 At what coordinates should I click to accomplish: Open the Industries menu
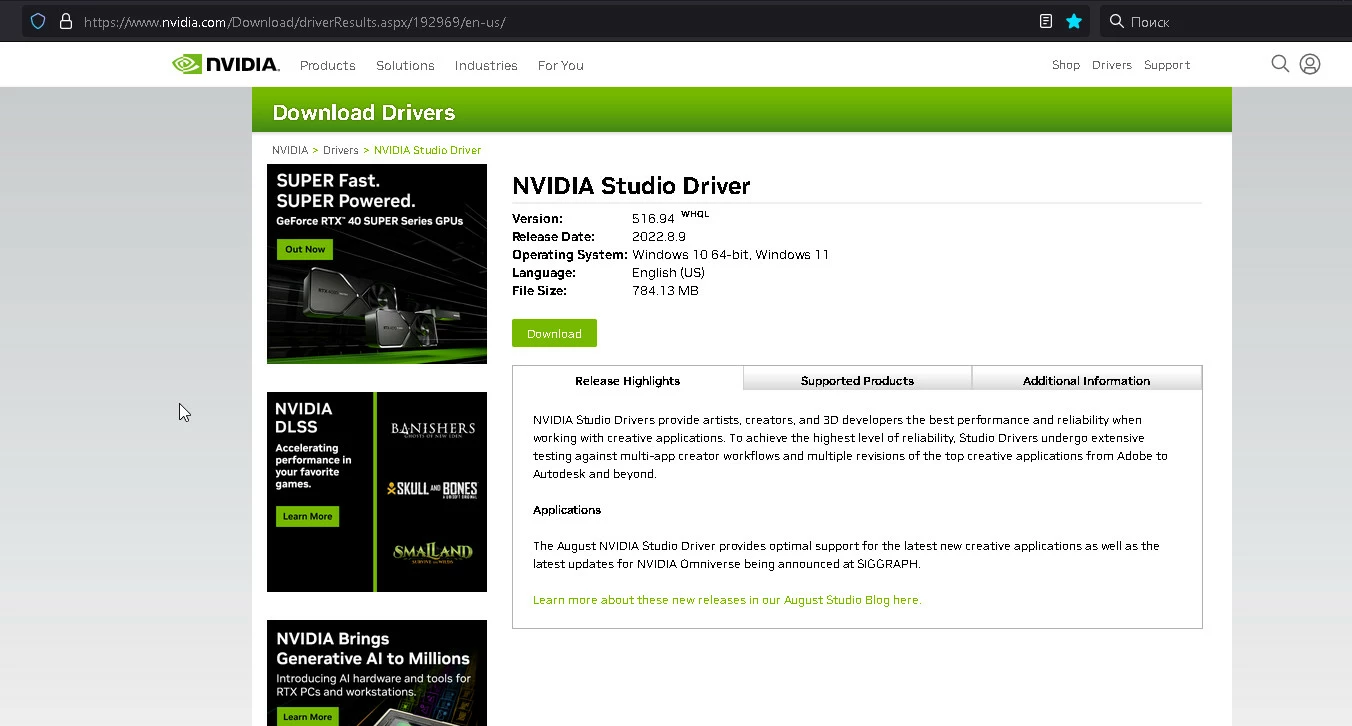(486, 65)
